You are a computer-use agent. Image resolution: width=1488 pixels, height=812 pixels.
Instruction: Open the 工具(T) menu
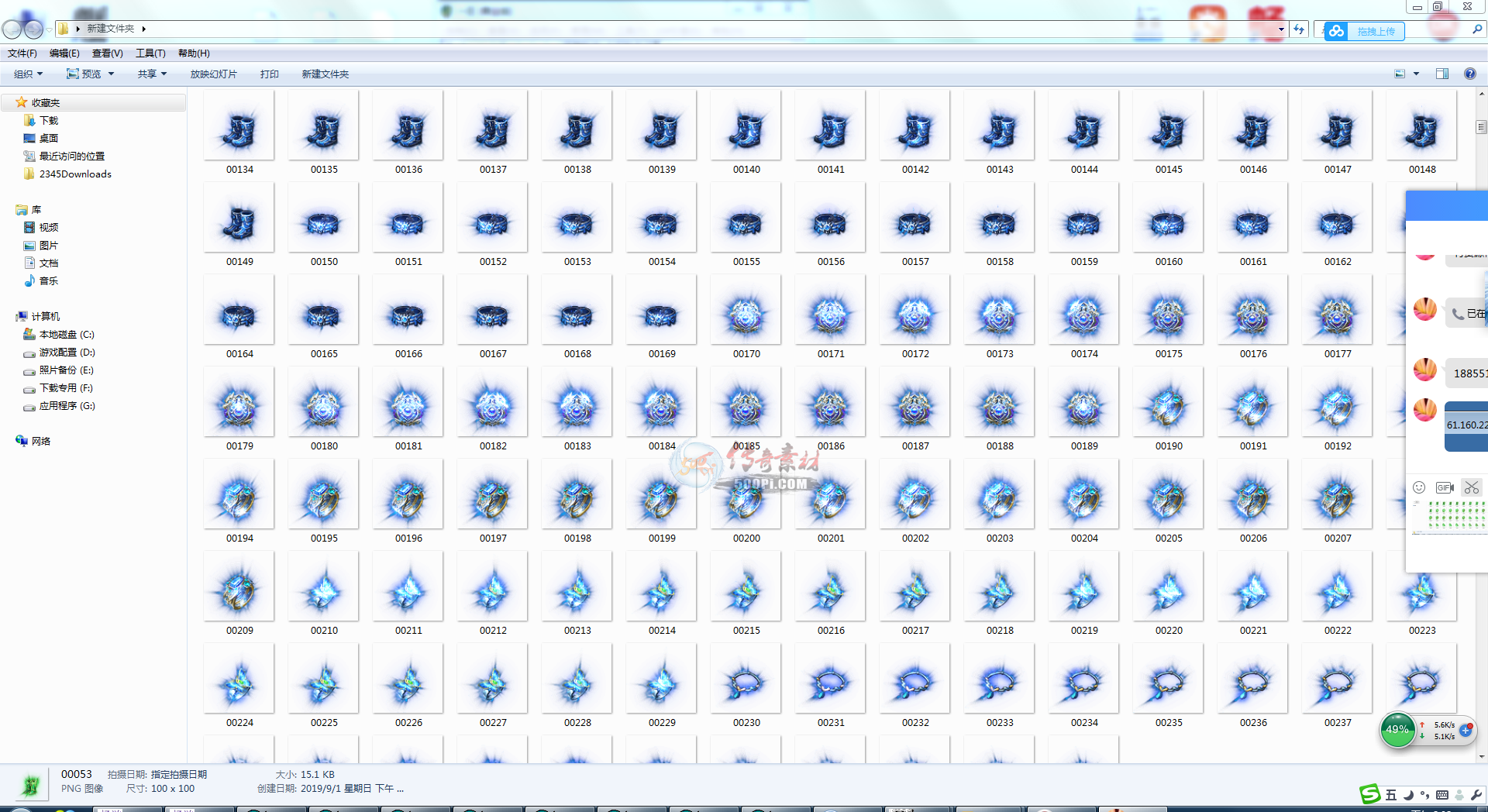click(x=150, y=53)
